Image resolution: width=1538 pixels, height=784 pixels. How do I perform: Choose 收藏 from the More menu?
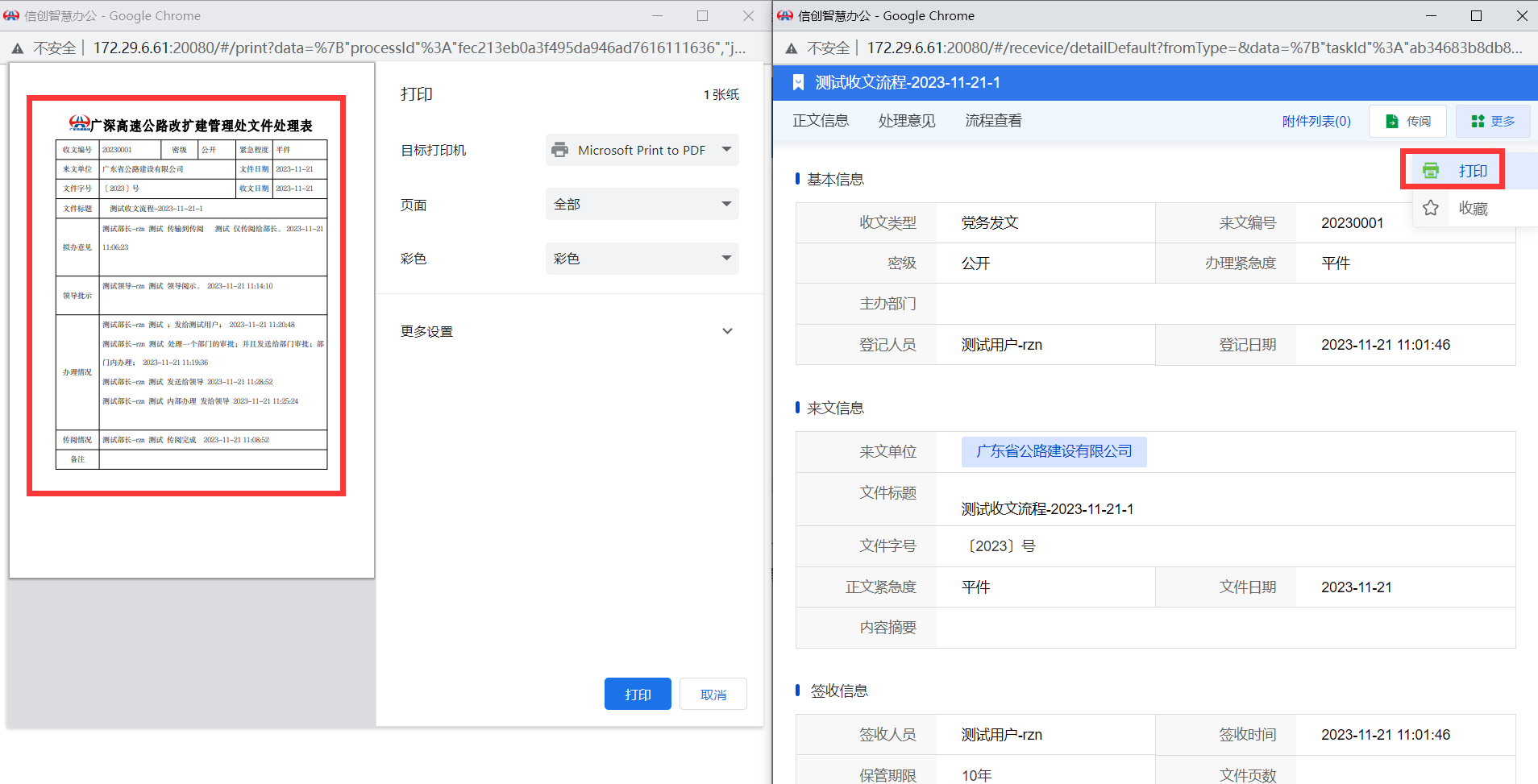[x=1475, y=209]
